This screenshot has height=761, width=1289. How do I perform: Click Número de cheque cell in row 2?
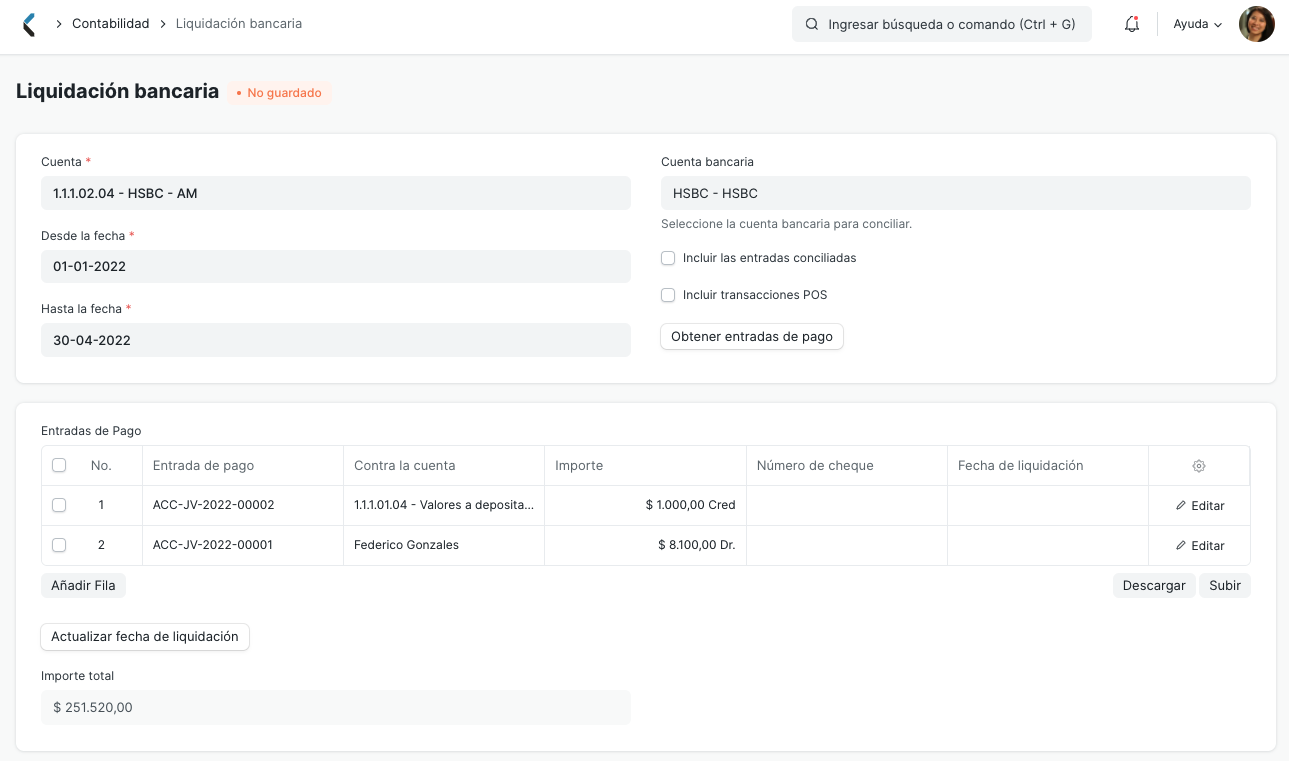(x=847, y=546)
